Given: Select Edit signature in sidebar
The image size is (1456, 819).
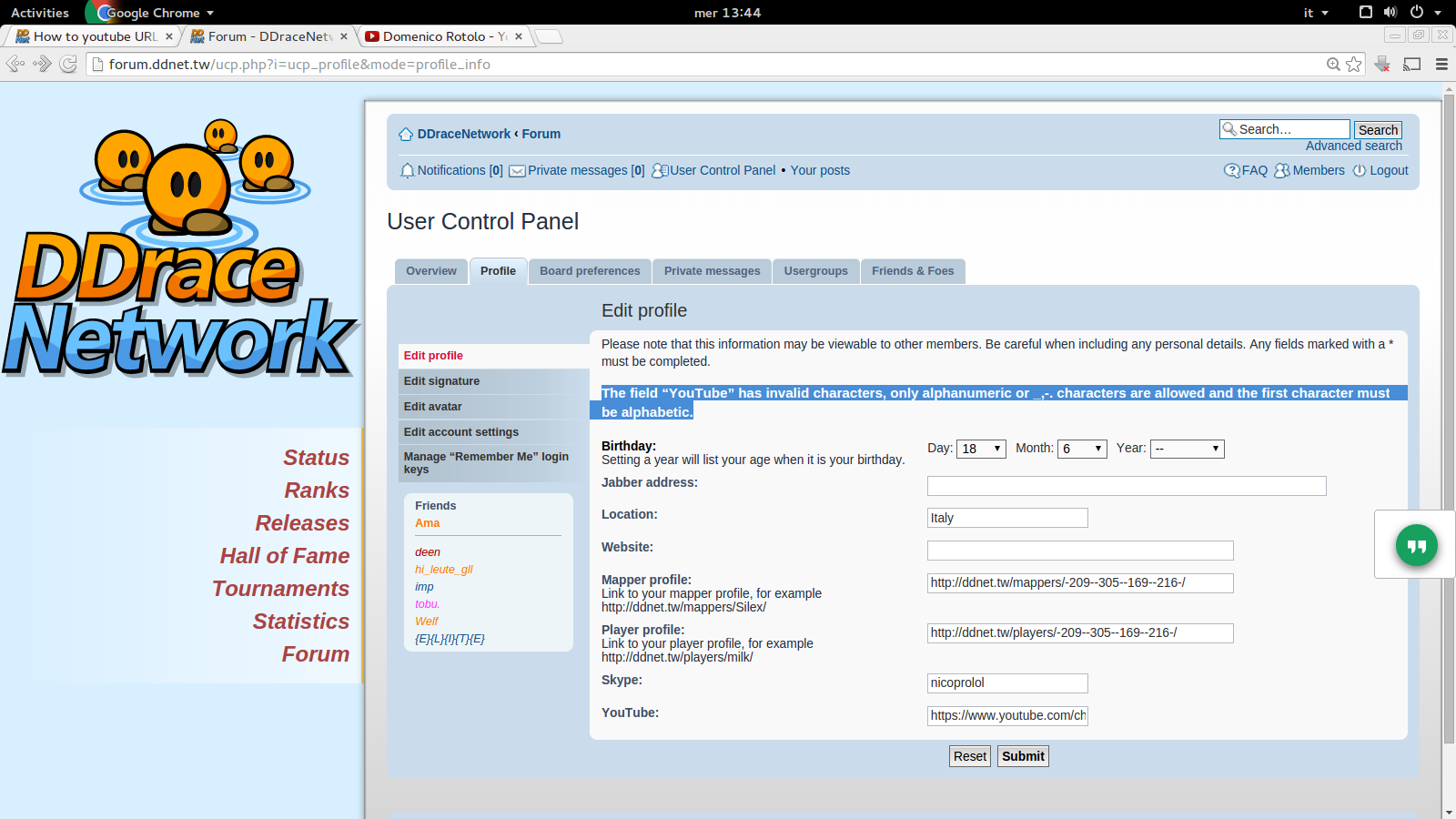Looking at the screenshot, I should tap(441, 381).
